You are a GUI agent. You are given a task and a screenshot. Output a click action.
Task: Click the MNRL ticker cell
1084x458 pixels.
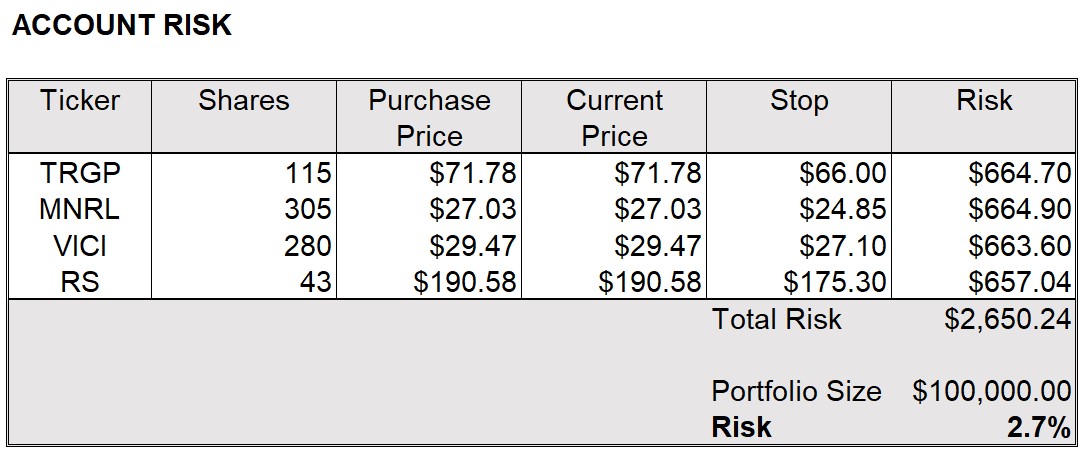(80, 209)
